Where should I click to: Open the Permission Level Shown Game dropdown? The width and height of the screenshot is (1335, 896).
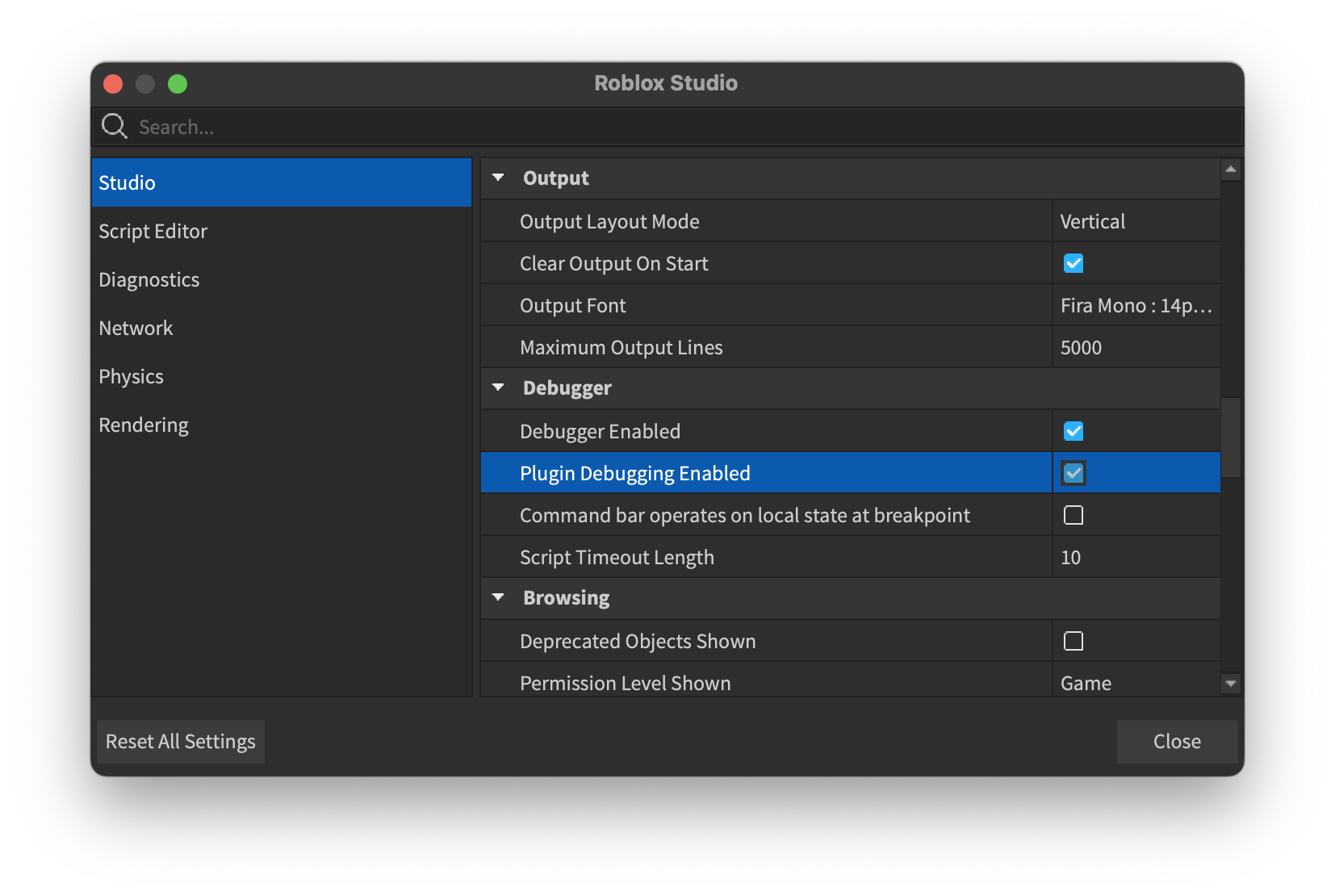tap(1136, 683)
